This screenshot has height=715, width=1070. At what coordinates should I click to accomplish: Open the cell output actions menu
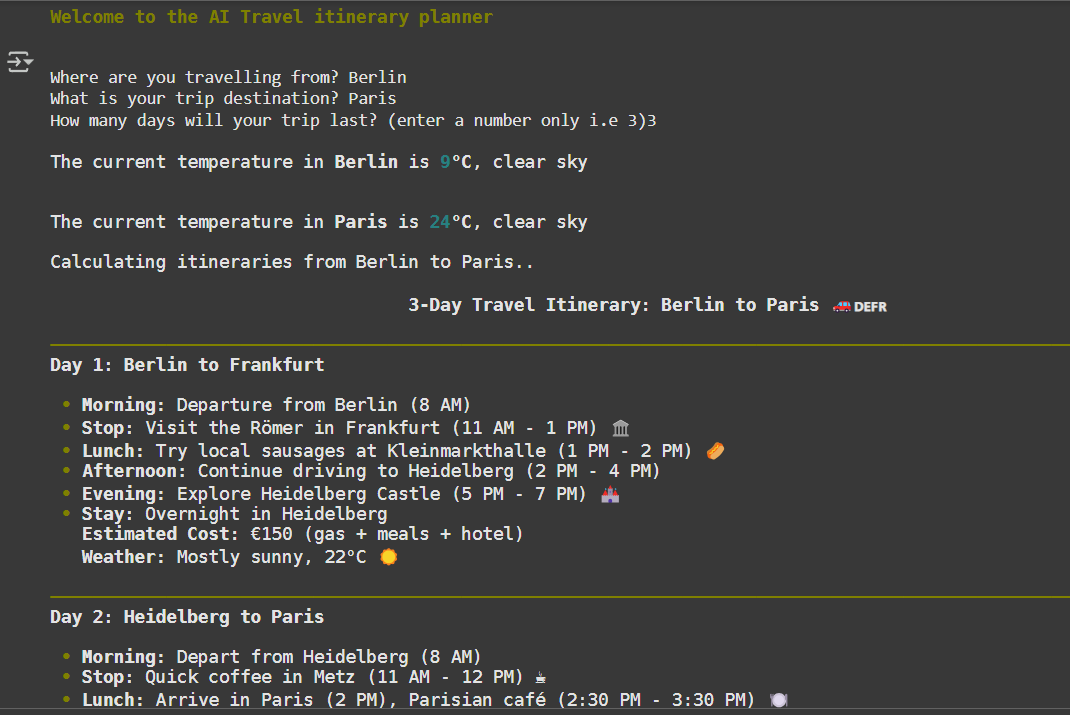pos(20,62)
